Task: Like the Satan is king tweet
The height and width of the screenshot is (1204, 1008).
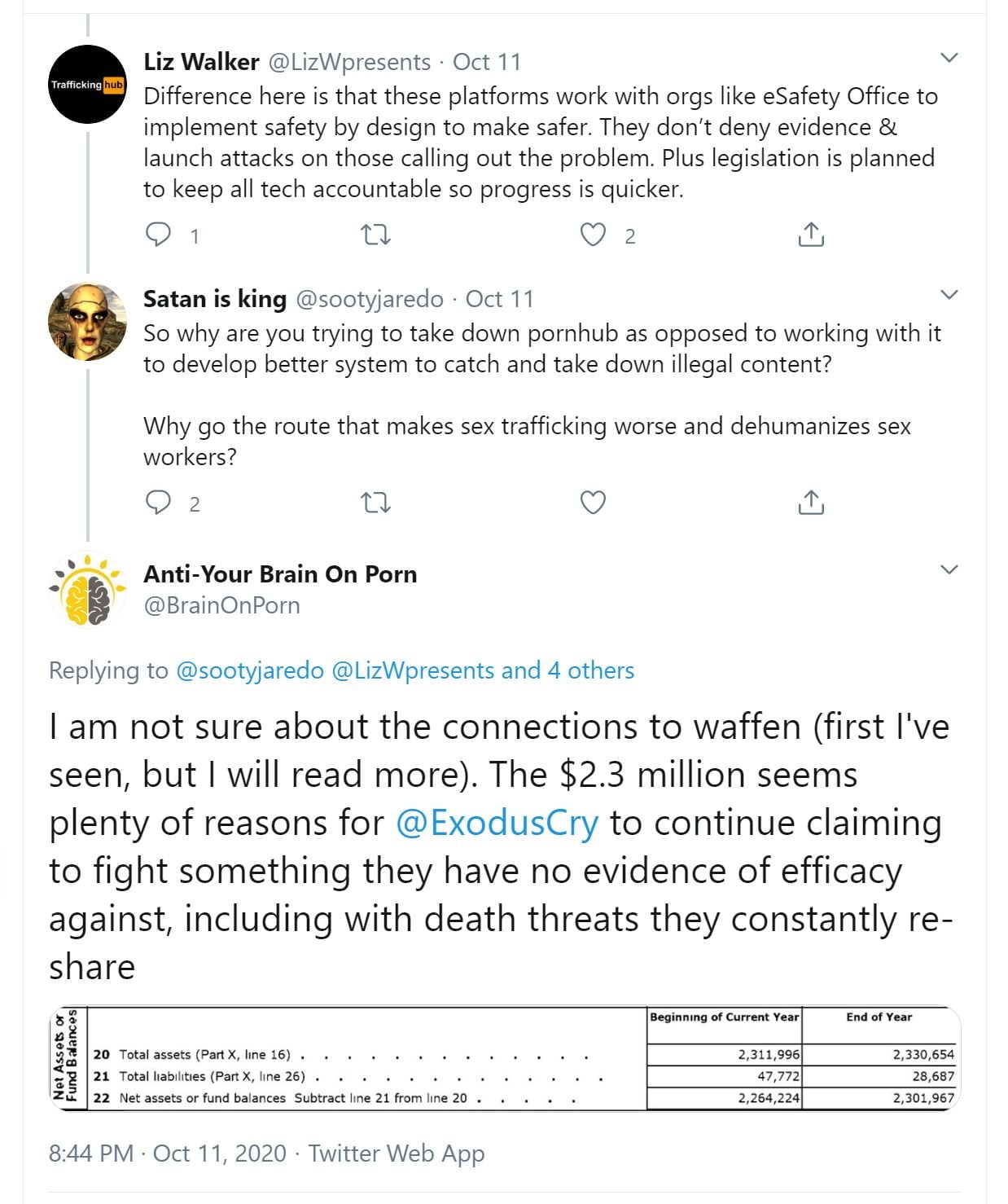Action: 593,503
